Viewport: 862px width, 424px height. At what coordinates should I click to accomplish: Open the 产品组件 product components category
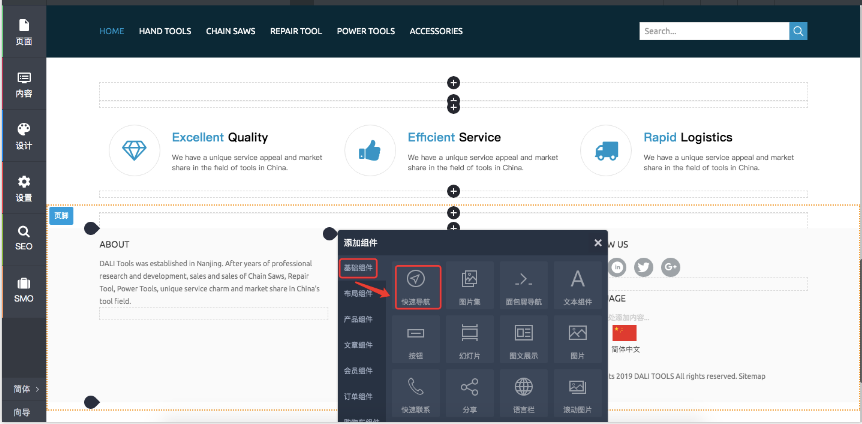click(x=358, y=319)
